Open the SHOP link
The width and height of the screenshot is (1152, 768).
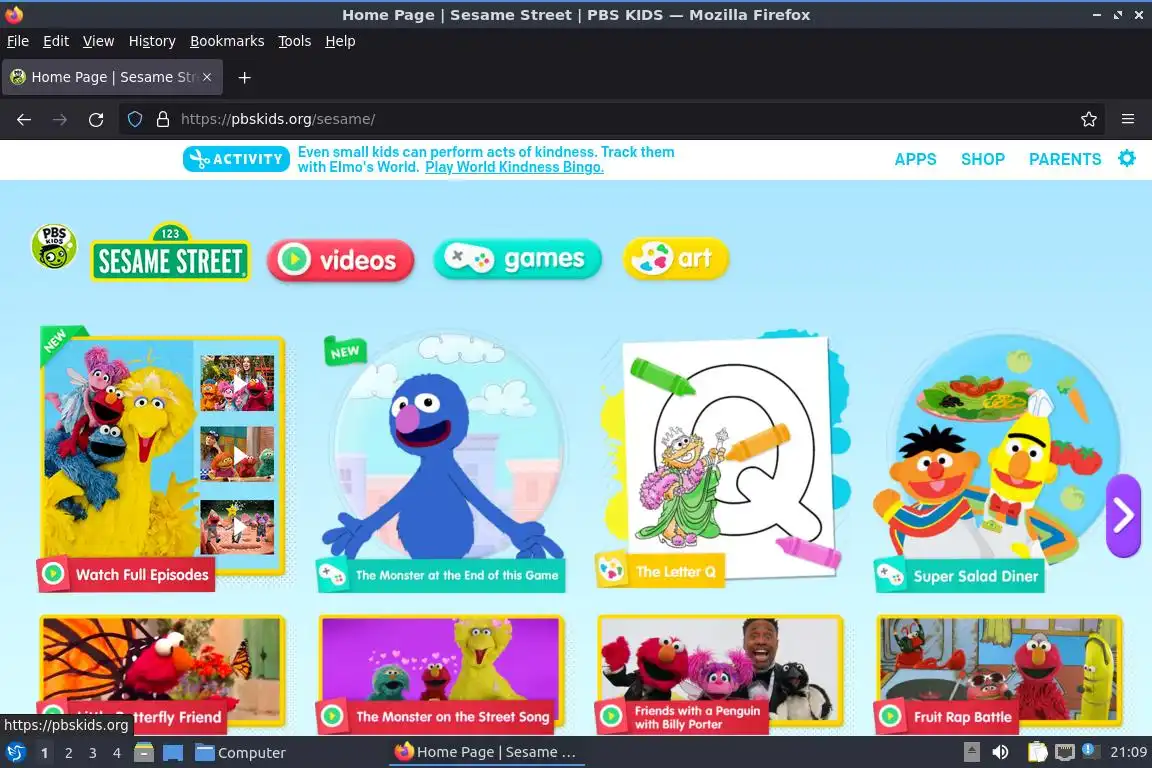click(982, 159)
